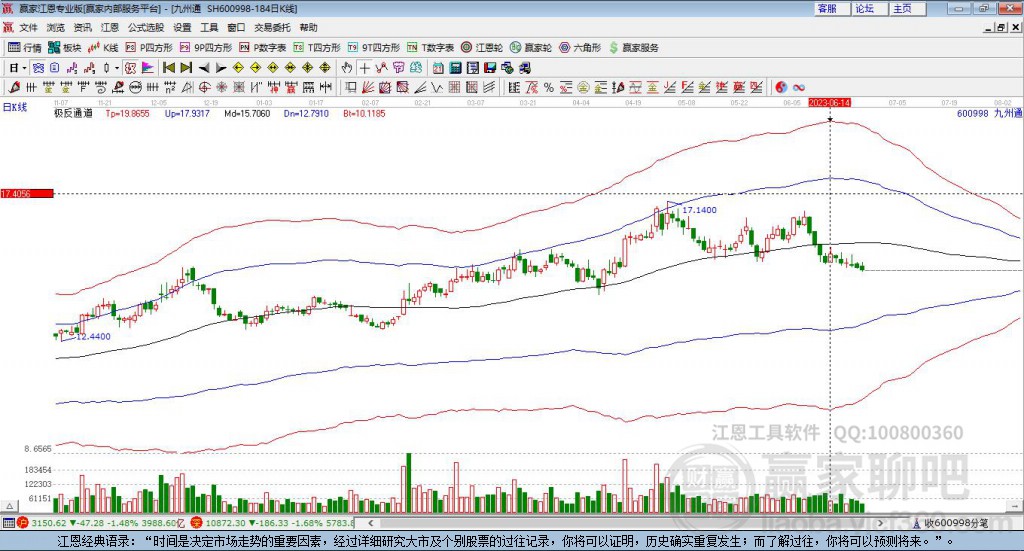This screenshot has width=1024, height=551.
Task: Click the 客服 customer service button
Action: click(x=832, y=8)
